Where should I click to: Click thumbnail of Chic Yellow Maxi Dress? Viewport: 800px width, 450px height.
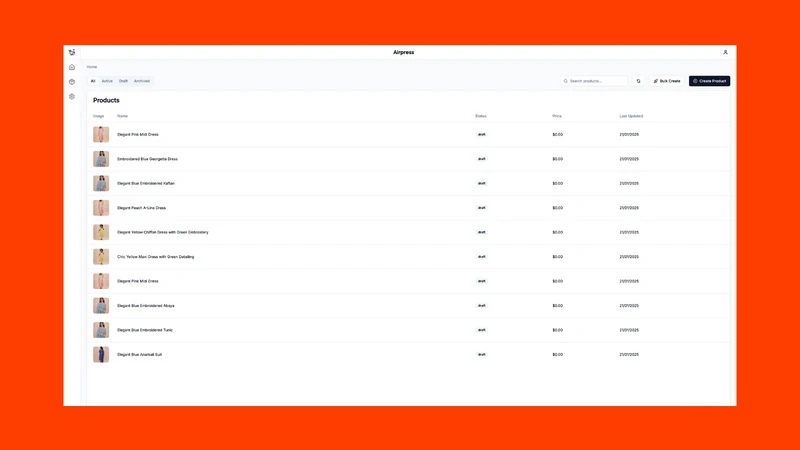click(x=101, y=257)
